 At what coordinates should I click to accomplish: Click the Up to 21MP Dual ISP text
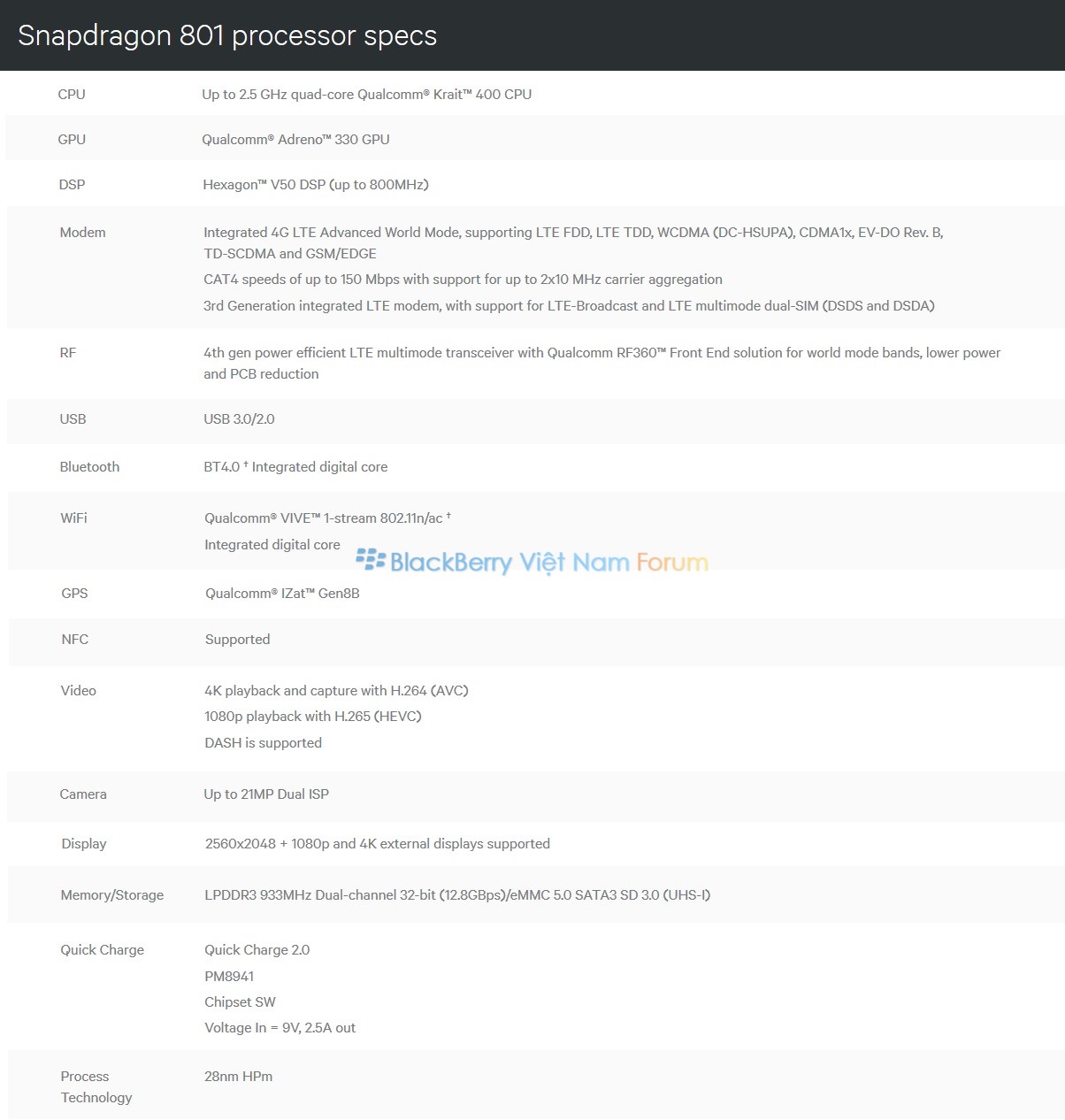click(266, 794)
